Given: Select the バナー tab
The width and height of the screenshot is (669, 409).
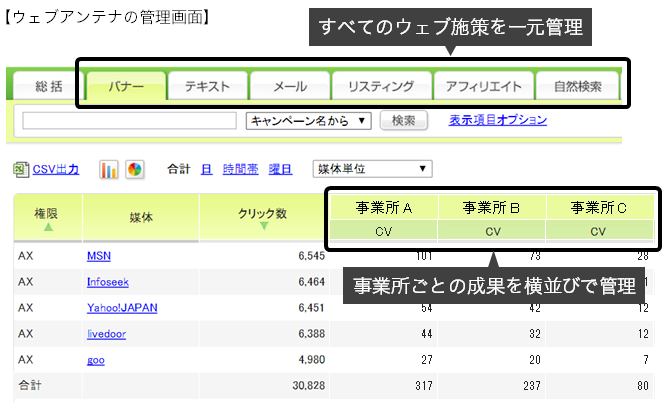Looking at the screenshot, I should click(123, 86).
